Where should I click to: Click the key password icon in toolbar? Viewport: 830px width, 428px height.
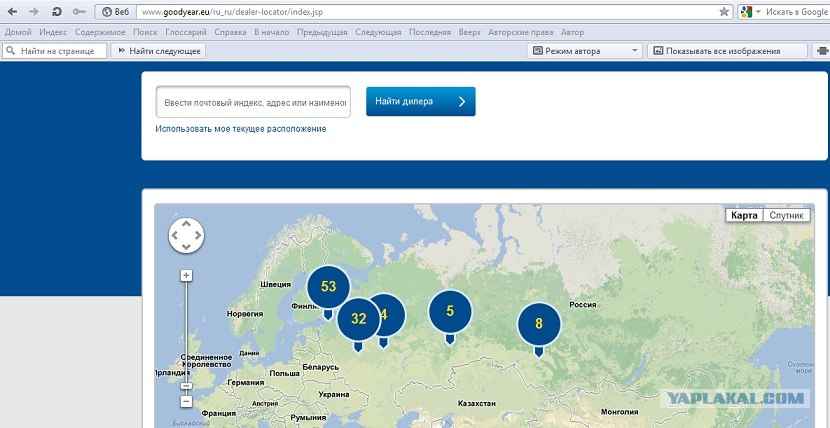pyautogui.click(x=79, y=12)
